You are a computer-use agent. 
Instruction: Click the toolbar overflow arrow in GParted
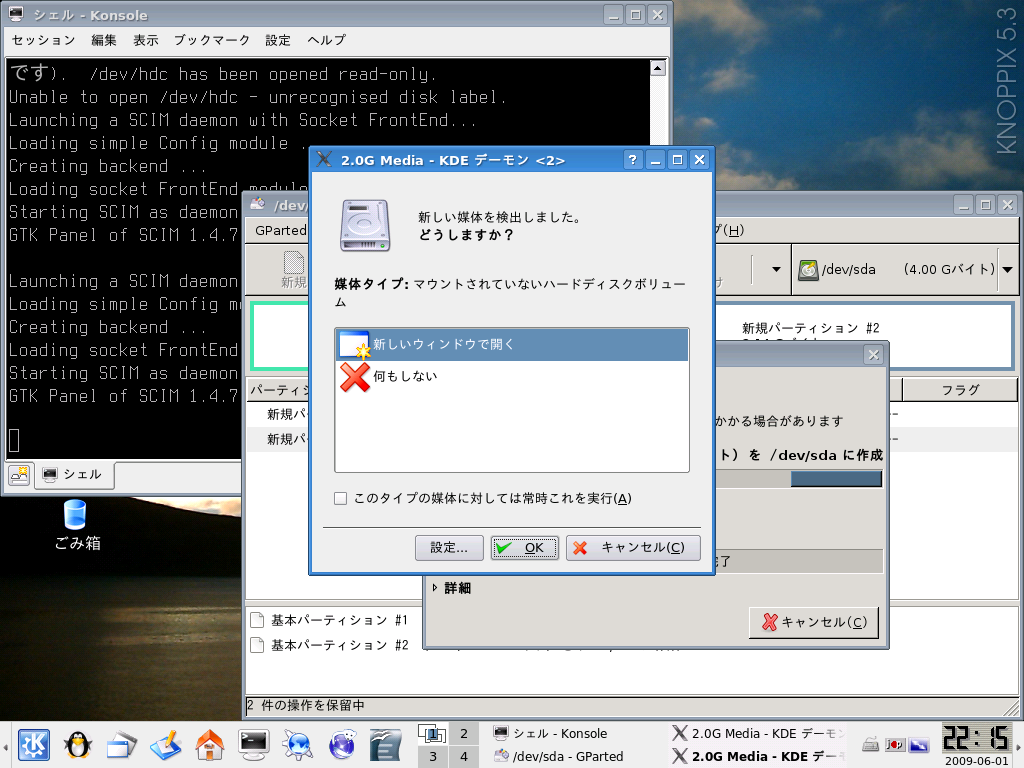coord(776,269)
